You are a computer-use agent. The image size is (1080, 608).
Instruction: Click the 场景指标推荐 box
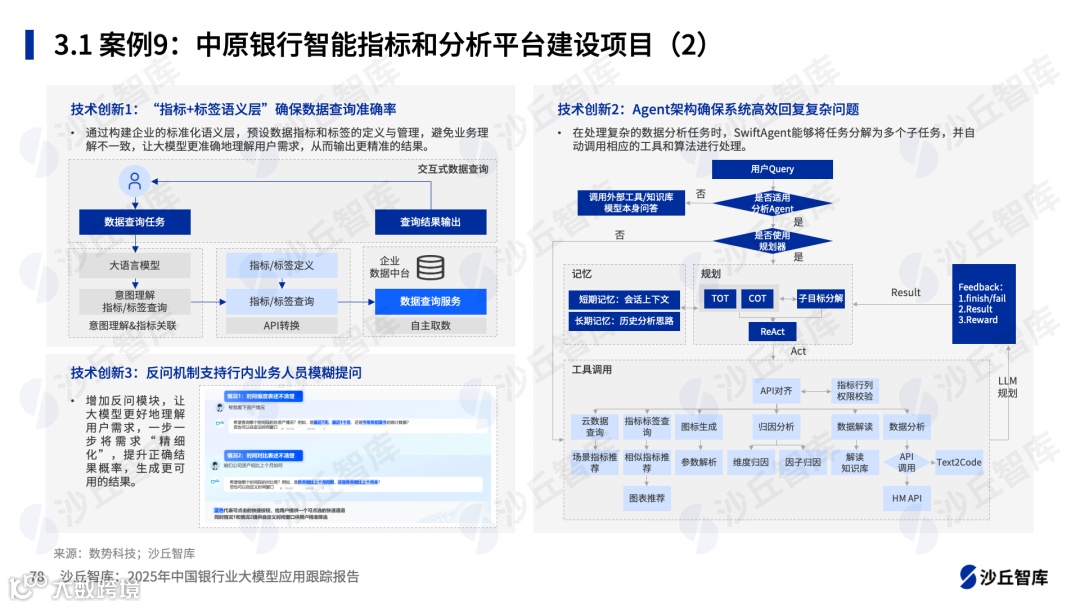click(594, 462)
